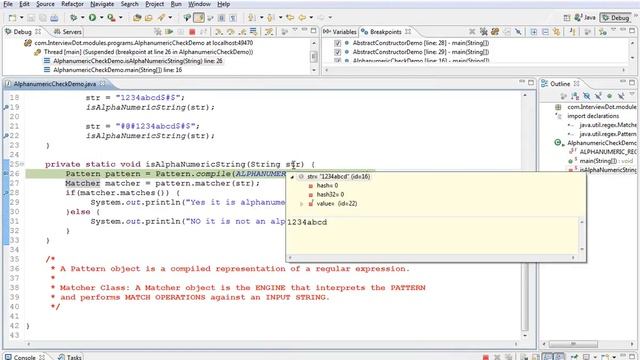The height and width of the screenshot is (360, 640).
Task: Toggle Mark Occurrences in main toolbar
Action: tap(199, 18)
